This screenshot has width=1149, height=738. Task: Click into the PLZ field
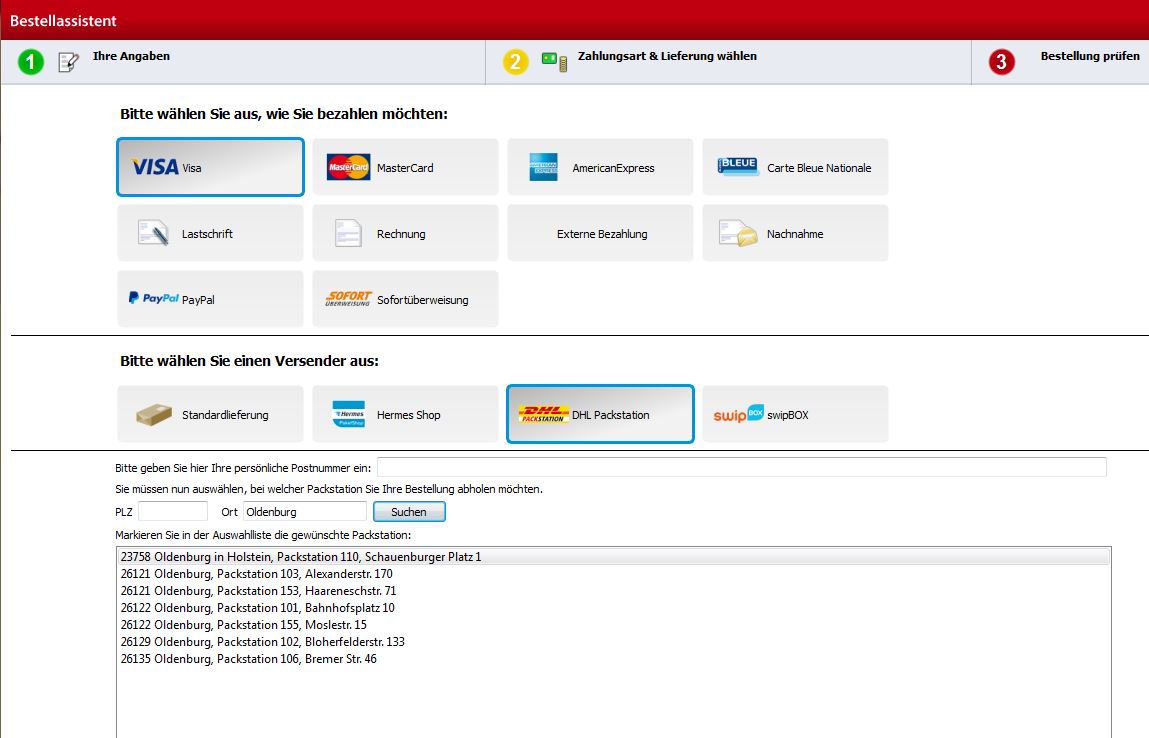(x=173, y=511)
